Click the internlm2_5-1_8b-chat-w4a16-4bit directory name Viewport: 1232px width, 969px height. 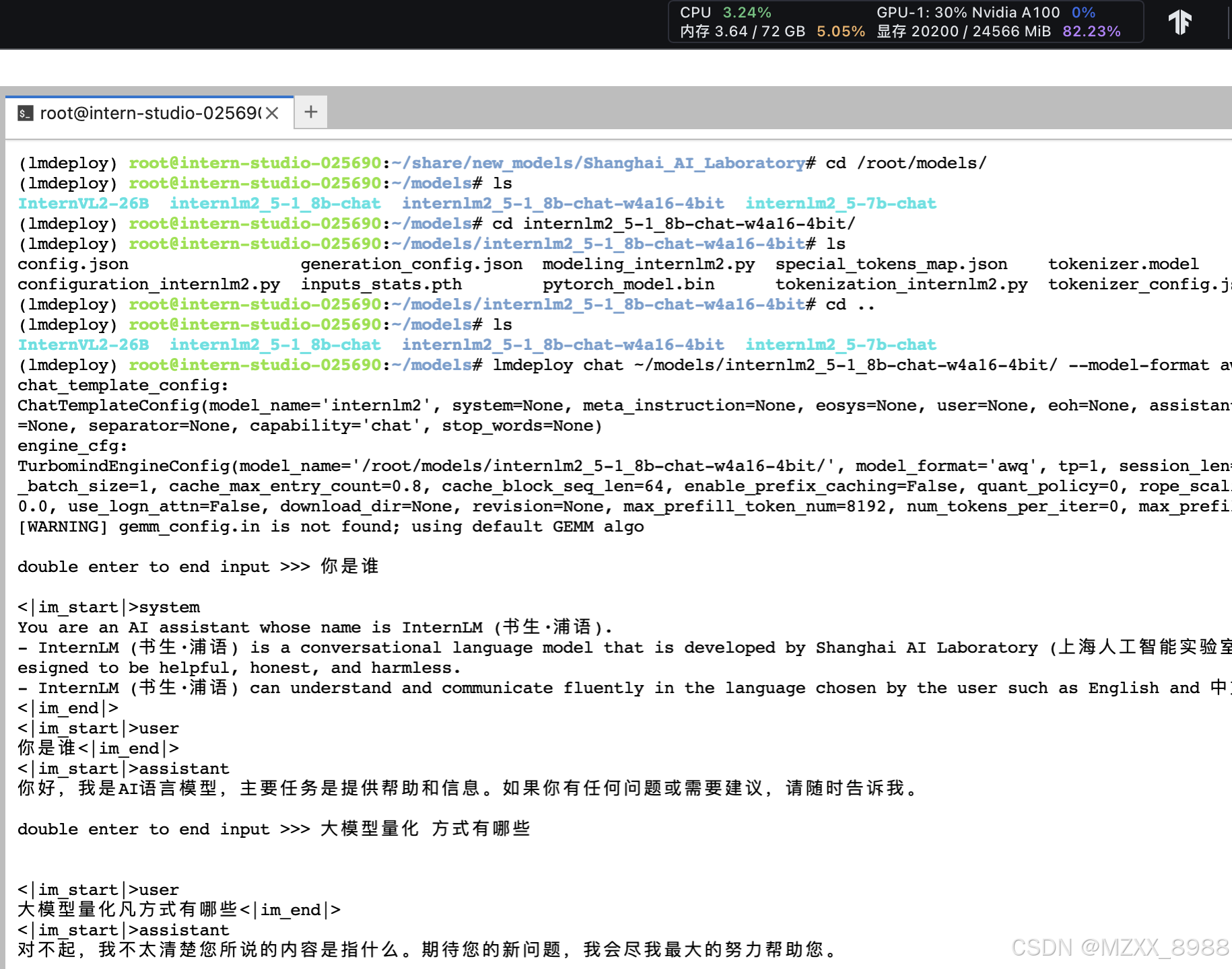click(x=563, y=203)
